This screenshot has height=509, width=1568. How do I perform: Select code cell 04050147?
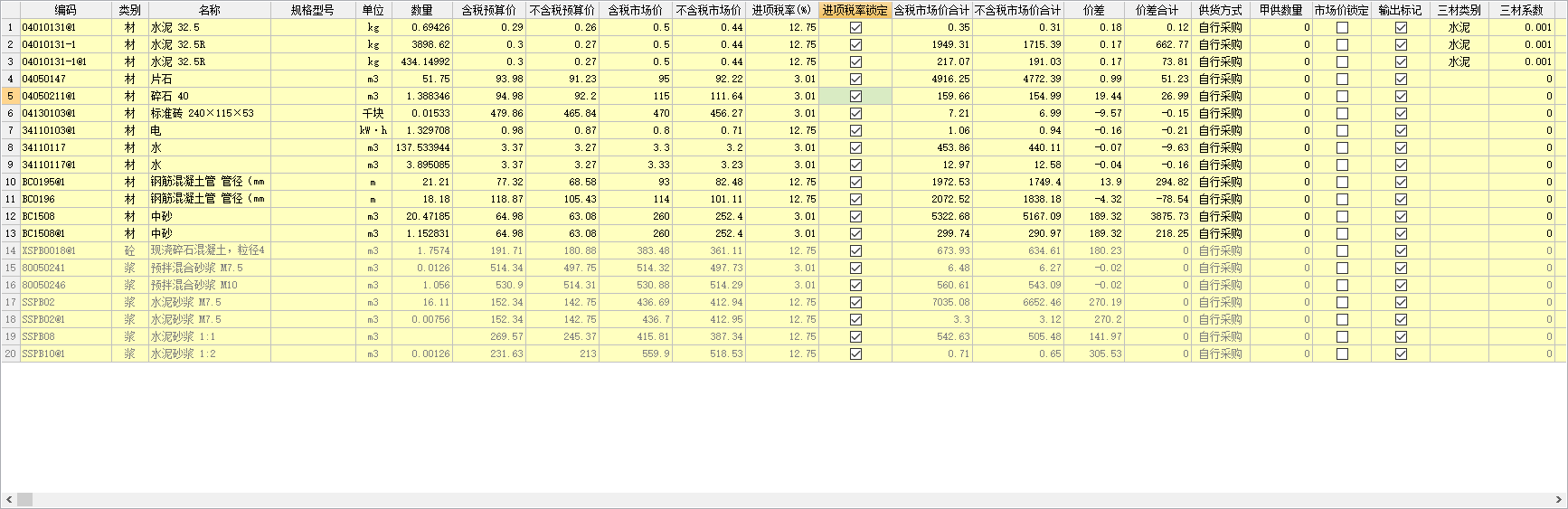(65, 79)
